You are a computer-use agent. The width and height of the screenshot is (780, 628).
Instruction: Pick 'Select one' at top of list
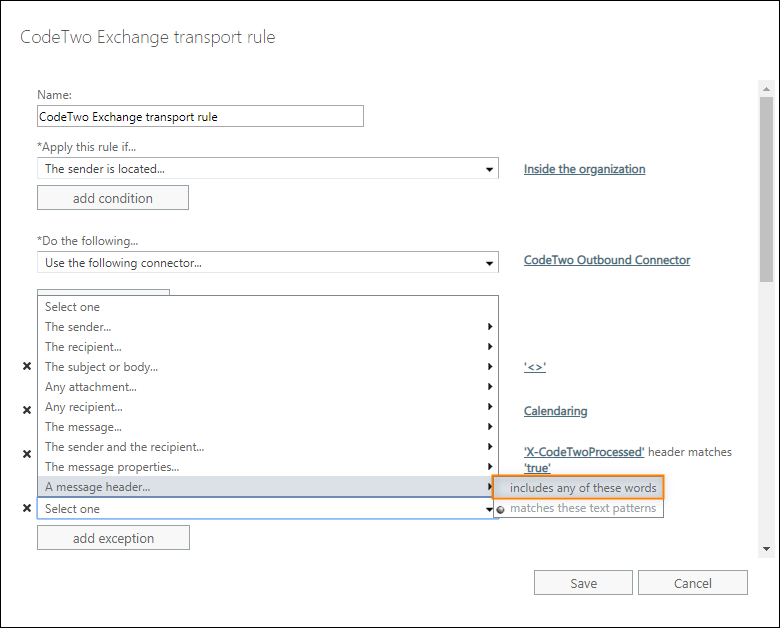click(x=268, y=307)
